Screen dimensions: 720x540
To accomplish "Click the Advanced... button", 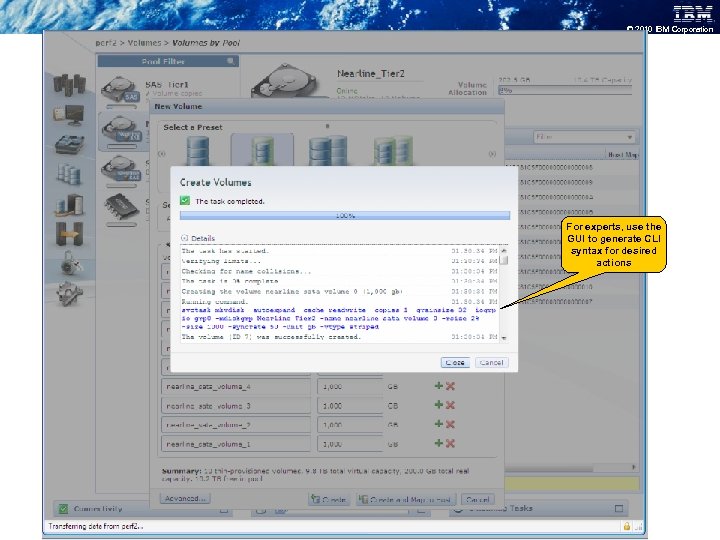I will click(x=186, y=498).
